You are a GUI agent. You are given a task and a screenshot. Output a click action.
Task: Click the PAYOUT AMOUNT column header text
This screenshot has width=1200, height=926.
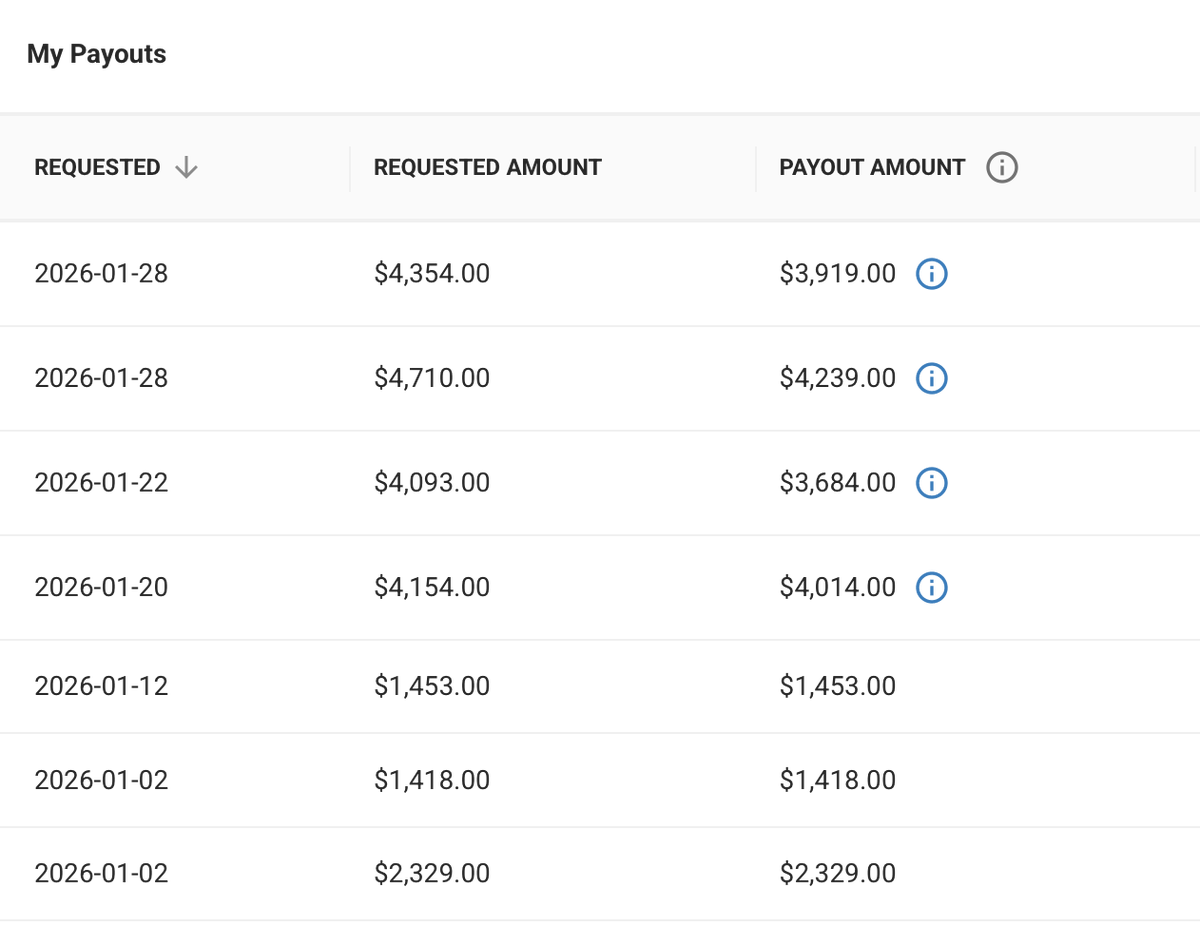point(872,168)
